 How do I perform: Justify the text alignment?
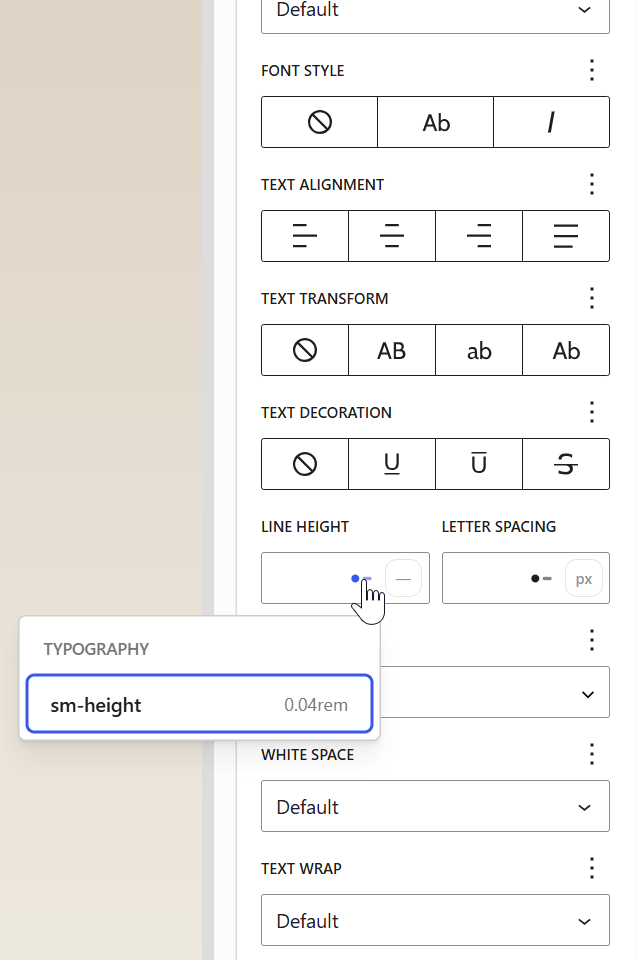pyautogui.click(x=566, y=236)
